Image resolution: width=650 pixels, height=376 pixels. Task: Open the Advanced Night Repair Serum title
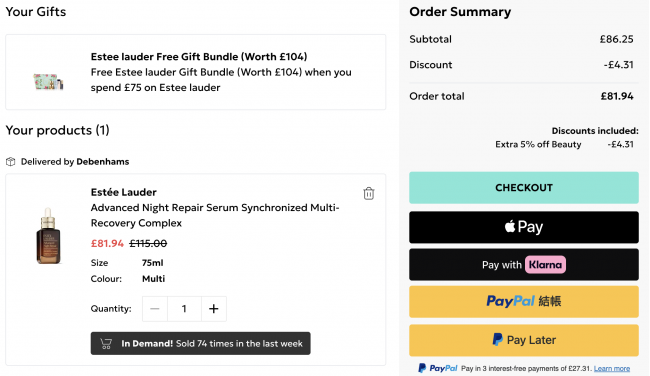[x=215, y=215]
